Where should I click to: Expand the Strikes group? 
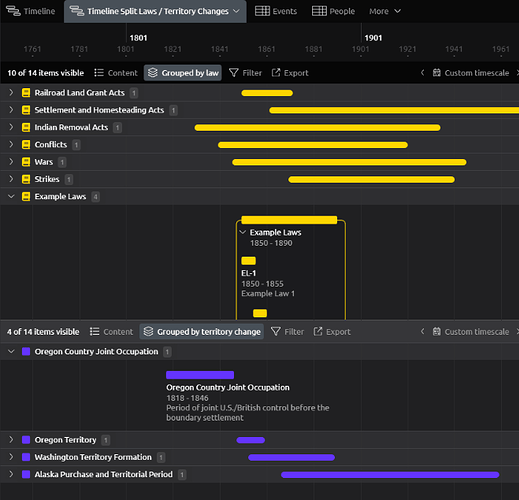[x=11, y=179]
